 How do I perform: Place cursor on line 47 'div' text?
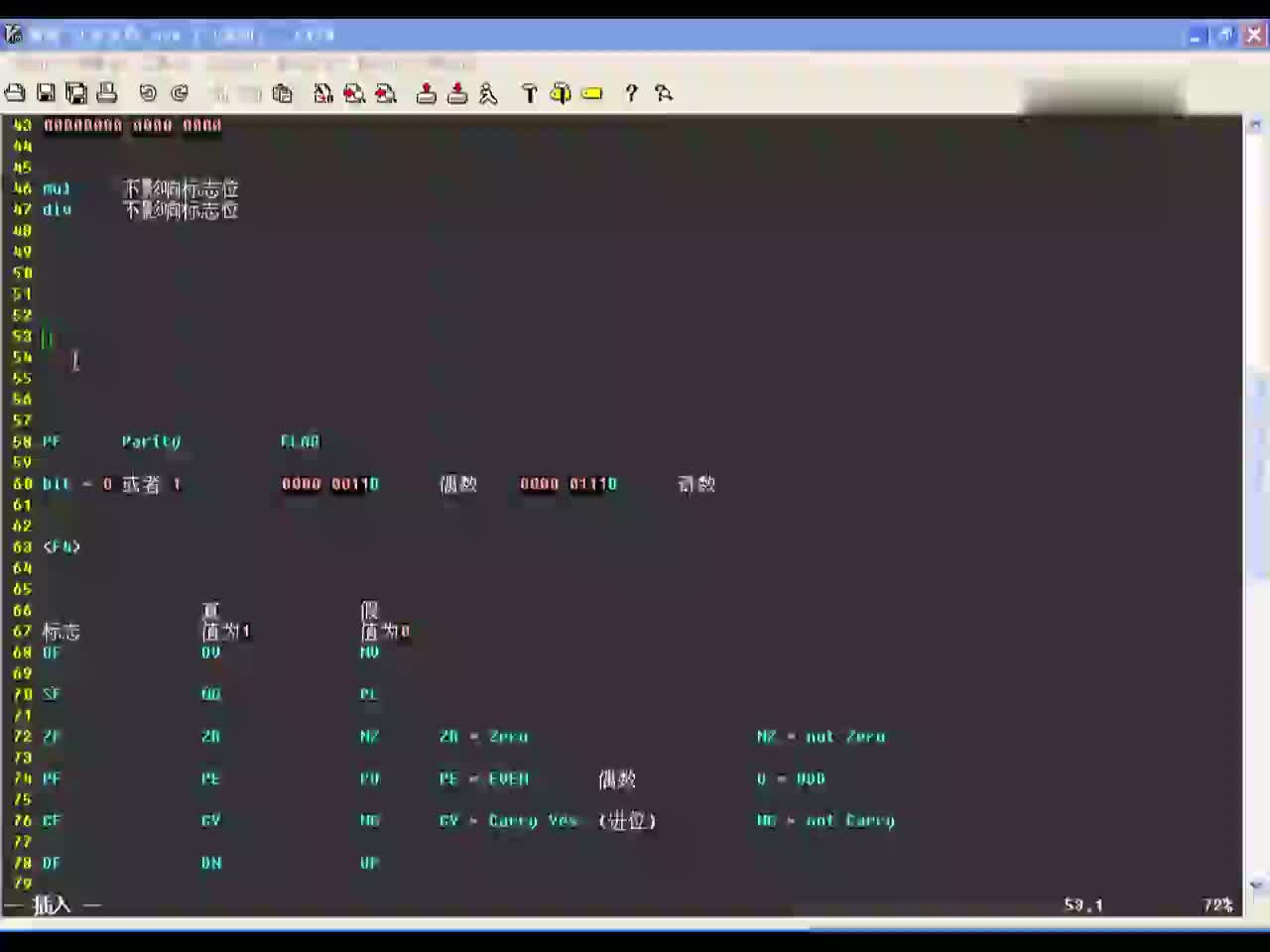pyautogui.click(x=57, y=209)
